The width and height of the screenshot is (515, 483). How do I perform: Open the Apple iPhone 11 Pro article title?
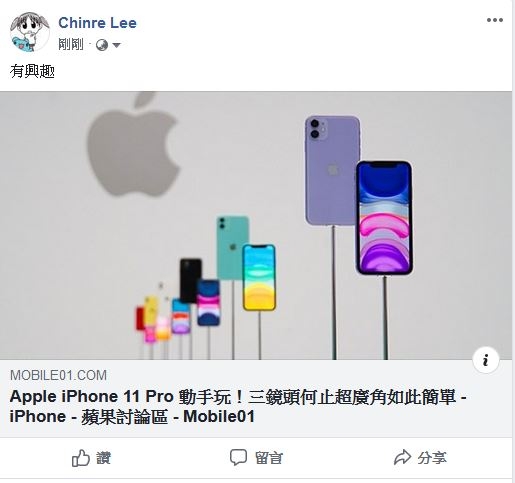coord(238,406)
